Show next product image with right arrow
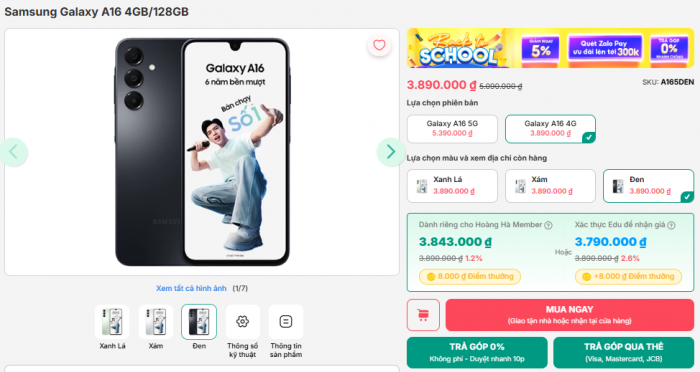700x372 pixels. coord(391,152)
